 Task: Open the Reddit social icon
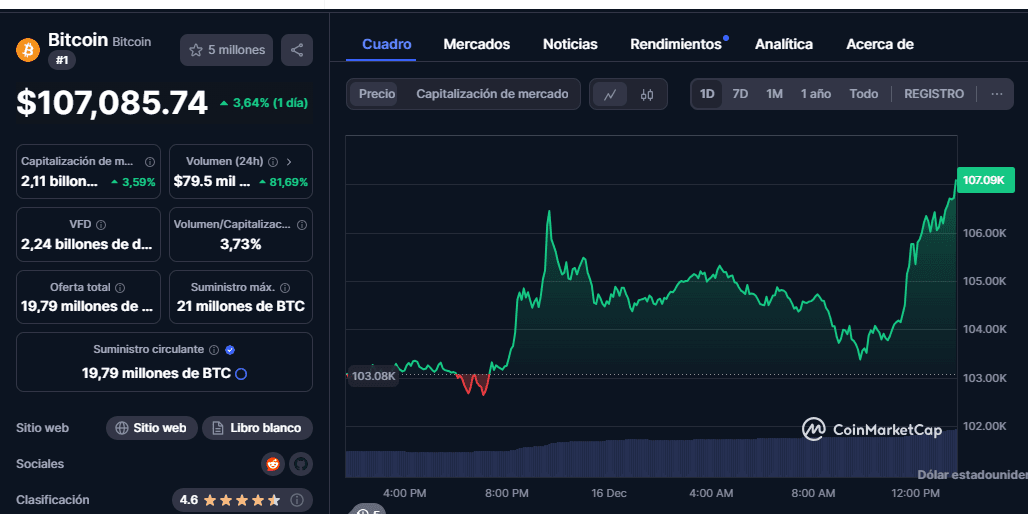tap(272, 464)
